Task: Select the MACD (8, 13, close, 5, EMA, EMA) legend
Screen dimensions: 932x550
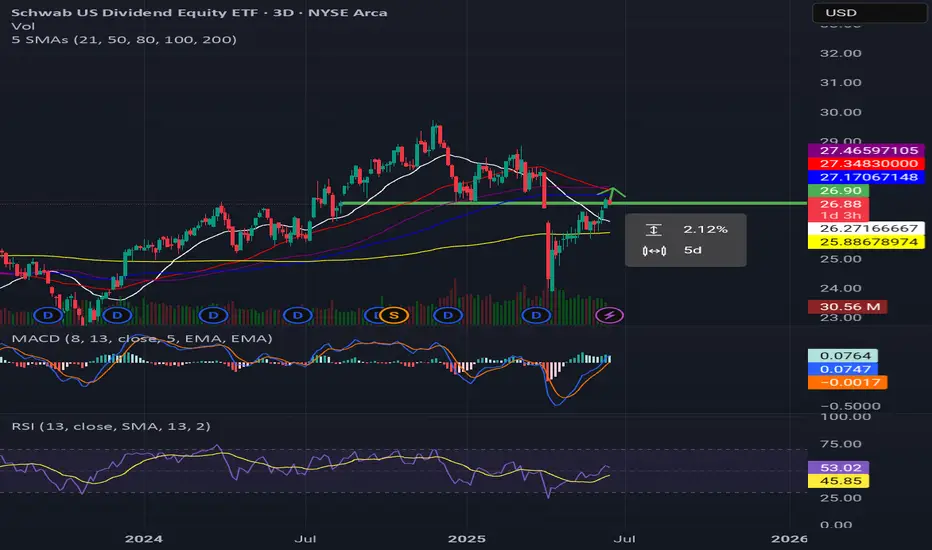Action: coord(142,338)
